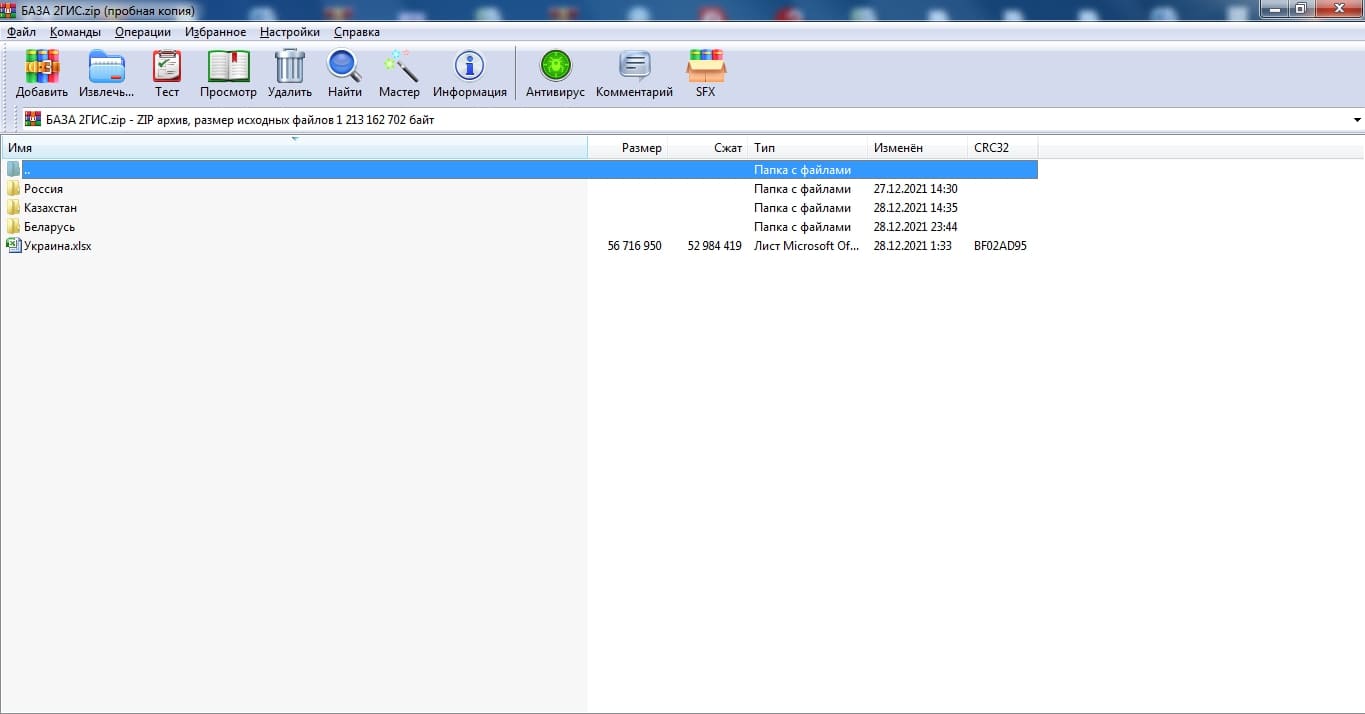This screenshot has width=1365, height=714.
Task: Expand the address bar path dropdown arrow
Action: pos(1357,120)
